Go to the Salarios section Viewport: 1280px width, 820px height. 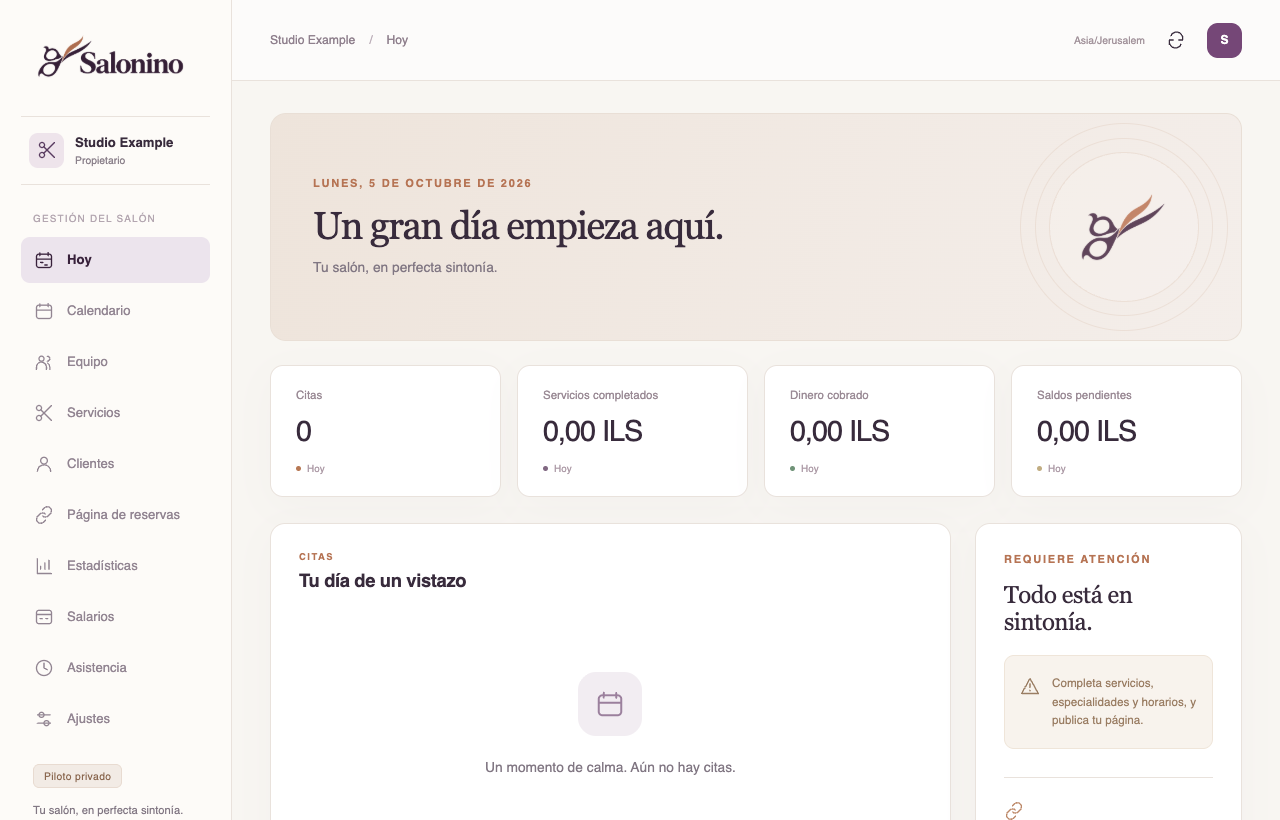click(115, 617)
